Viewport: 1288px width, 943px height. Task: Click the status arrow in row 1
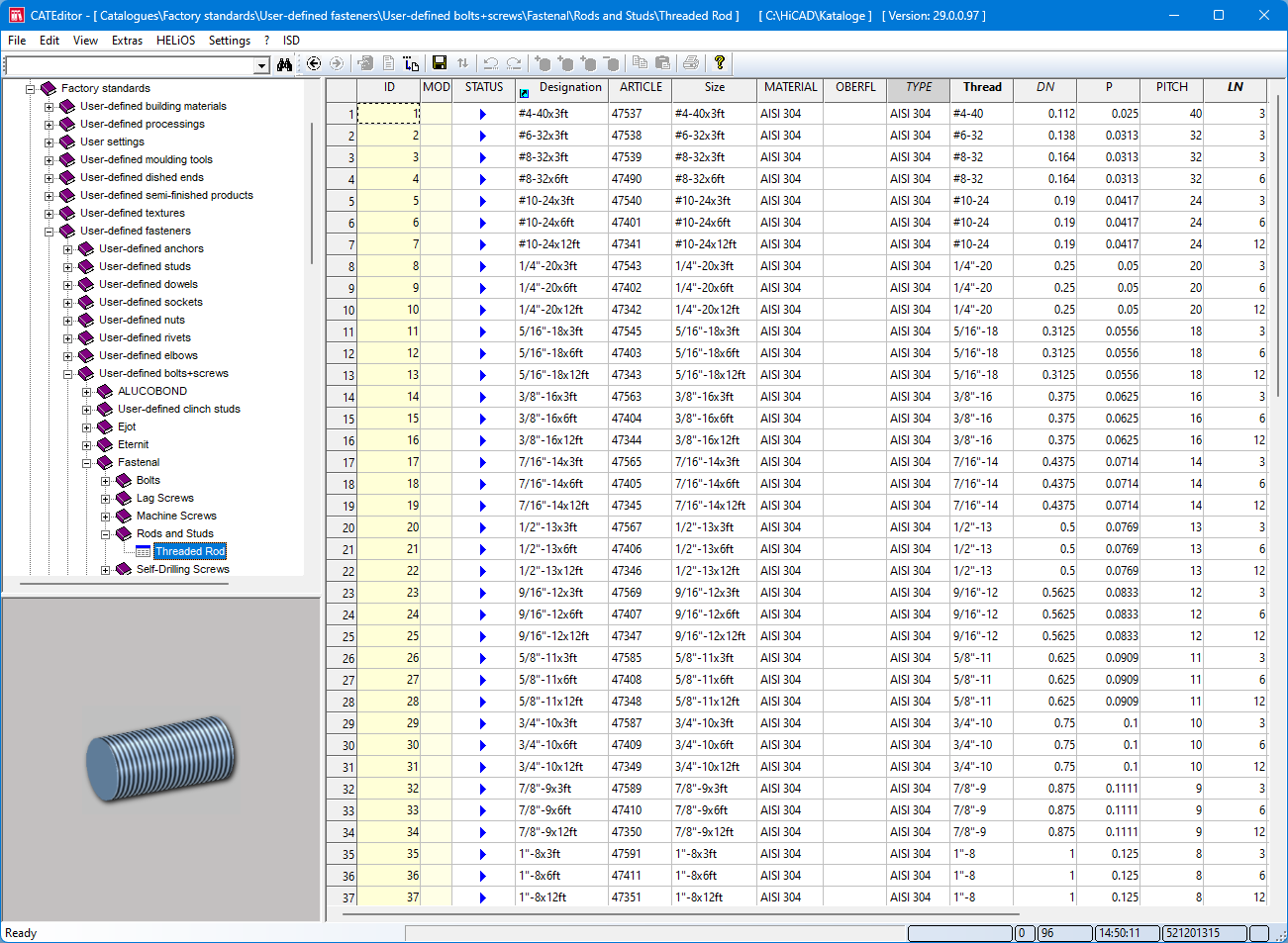[x=483, y=115]
